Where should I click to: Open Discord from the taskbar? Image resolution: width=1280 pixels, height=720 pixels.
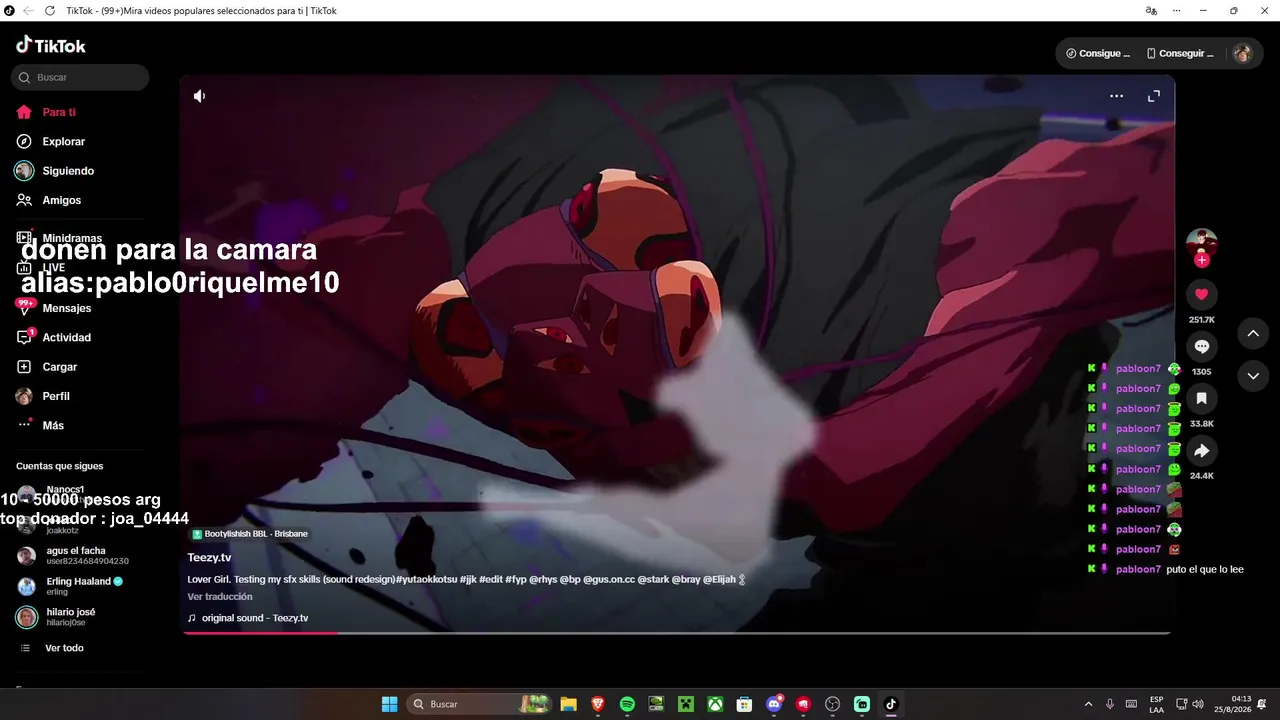tap(774, 704)
